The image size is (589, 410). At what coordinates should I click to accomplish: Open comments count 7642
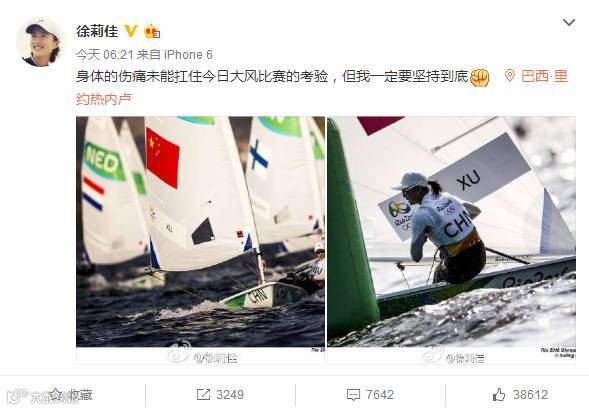pyautogui.click(x=380, y=395)
